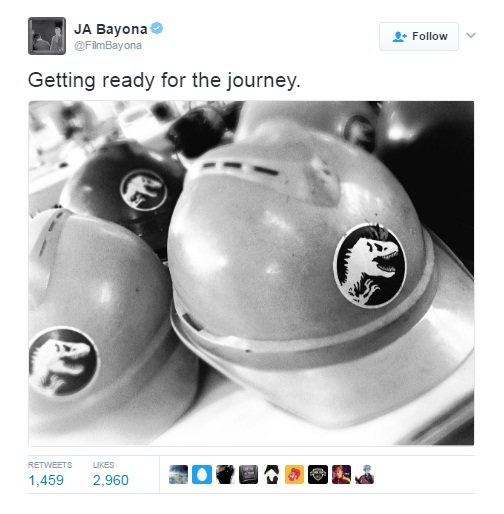The width and height of the screenshot is (504, 514).
Task: Open the yellow avatar with red figure
Action: (x=294, y=474)
